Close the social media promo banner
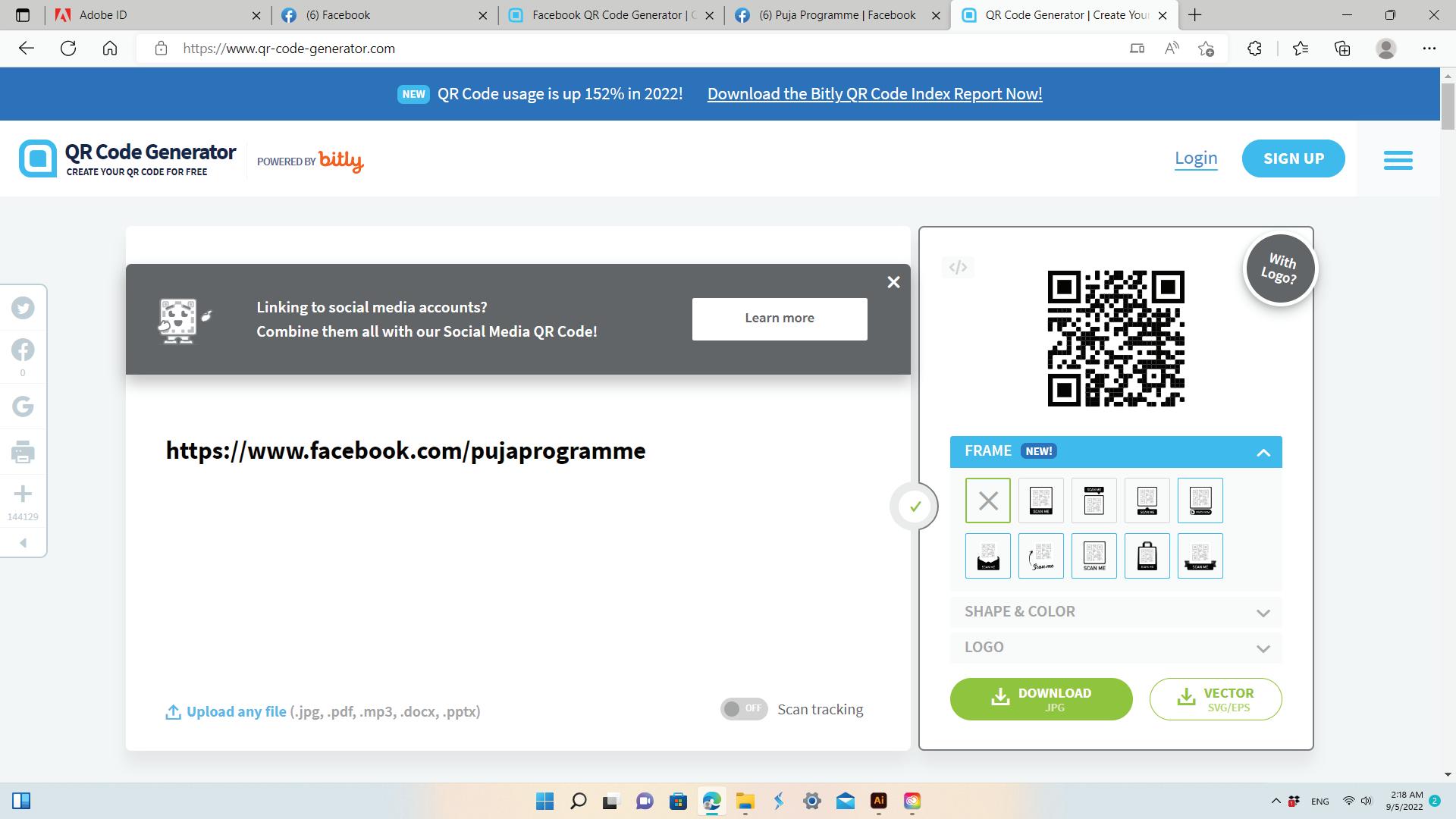This screenshot has height=819, width=1456. (x=893, y=282)
